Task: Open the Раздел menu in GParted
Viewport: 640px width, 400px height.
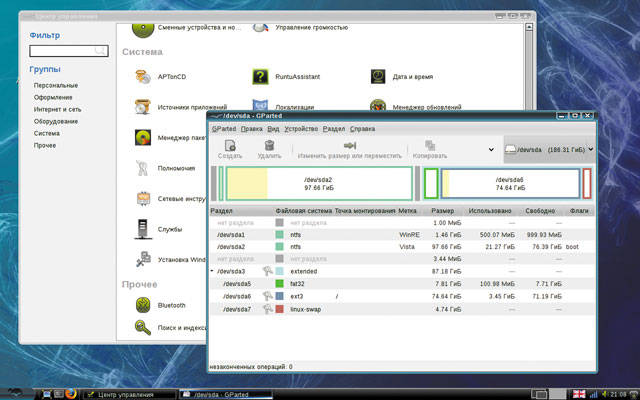Action: coord(334,129)
